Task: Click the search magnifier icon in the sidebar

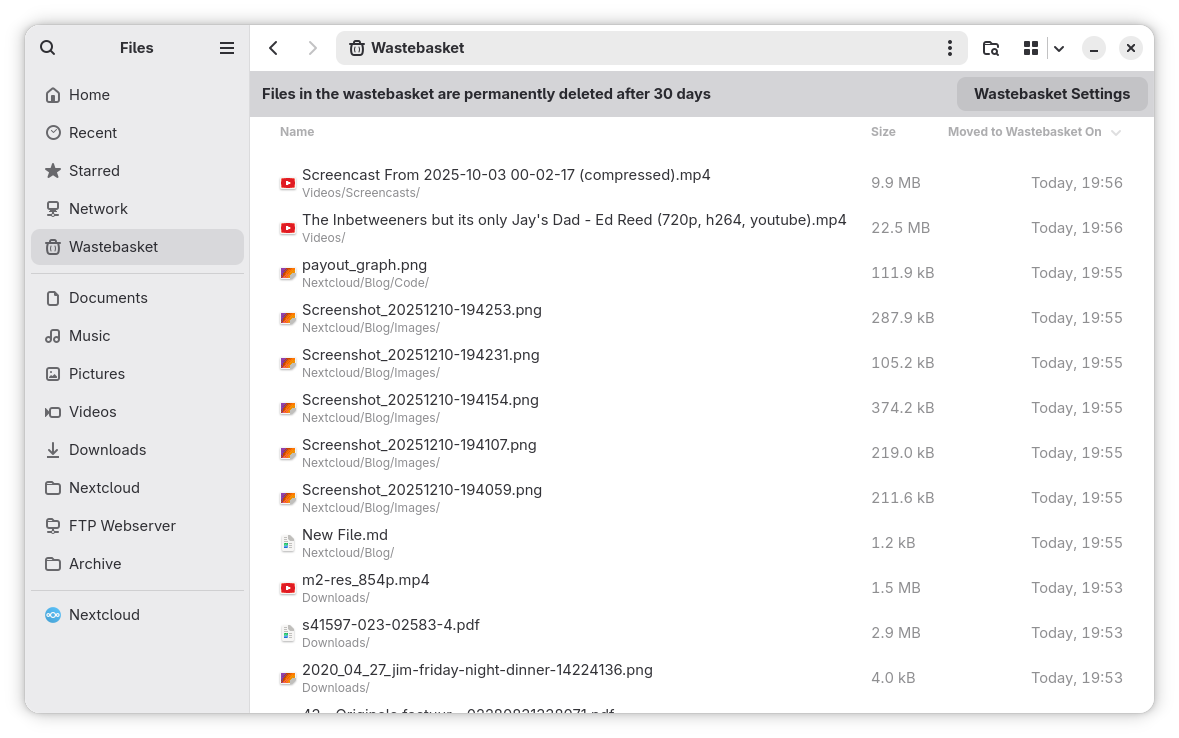Action: tap(48, 48)
